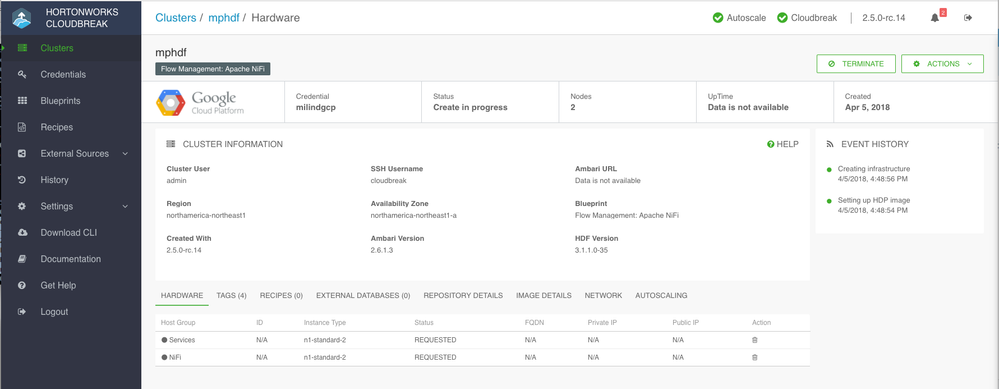The height and width of the screenshot is (389, 999).
Task: Click the Instance Type column header
Action: pos(325,323)
